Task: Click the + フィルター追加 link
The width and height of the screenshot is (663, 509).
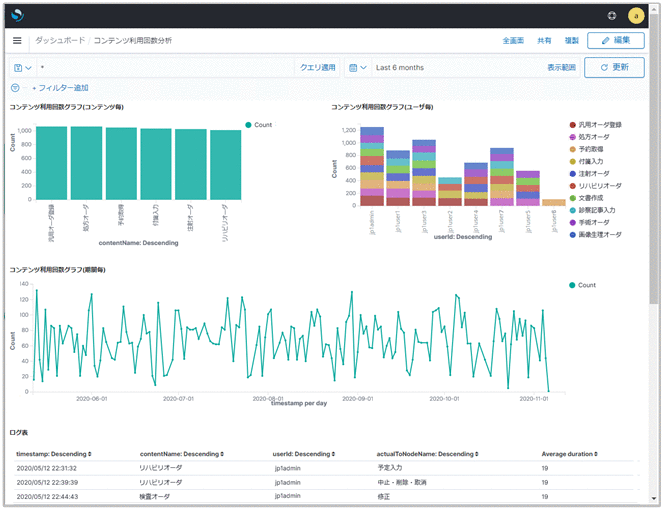Action: click(x=60, y=88)
